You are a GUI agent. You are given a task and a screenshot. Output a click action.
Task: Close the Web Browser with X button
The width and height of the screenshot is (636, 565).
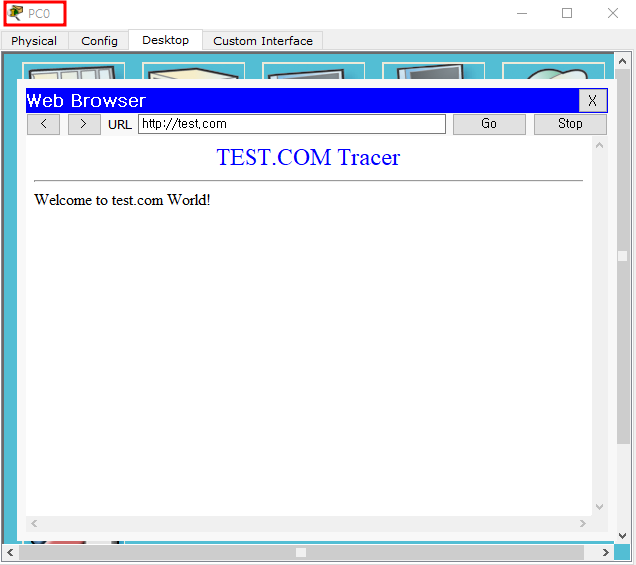click(592, 101)
